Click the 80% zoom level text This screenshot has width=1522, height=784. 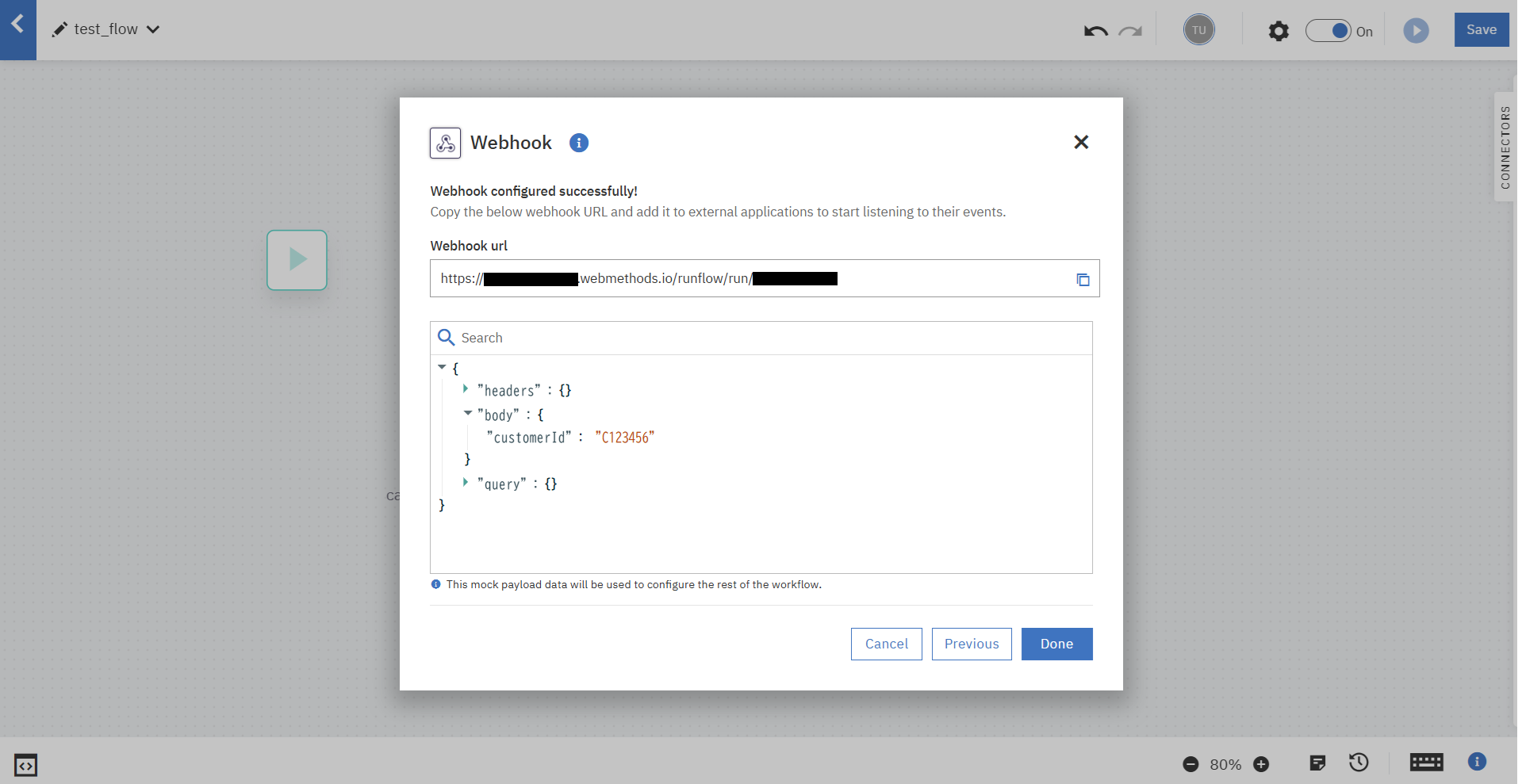(1225, 765)
